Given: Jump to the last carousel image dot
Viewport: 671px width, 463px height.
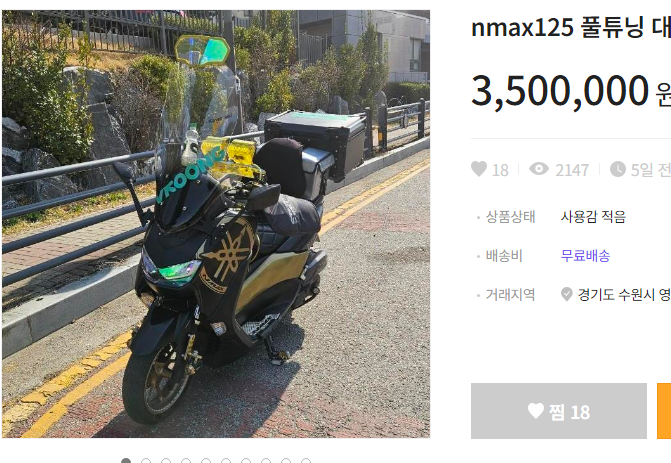Looking at the screenshot, I should (x=306, y=461).
